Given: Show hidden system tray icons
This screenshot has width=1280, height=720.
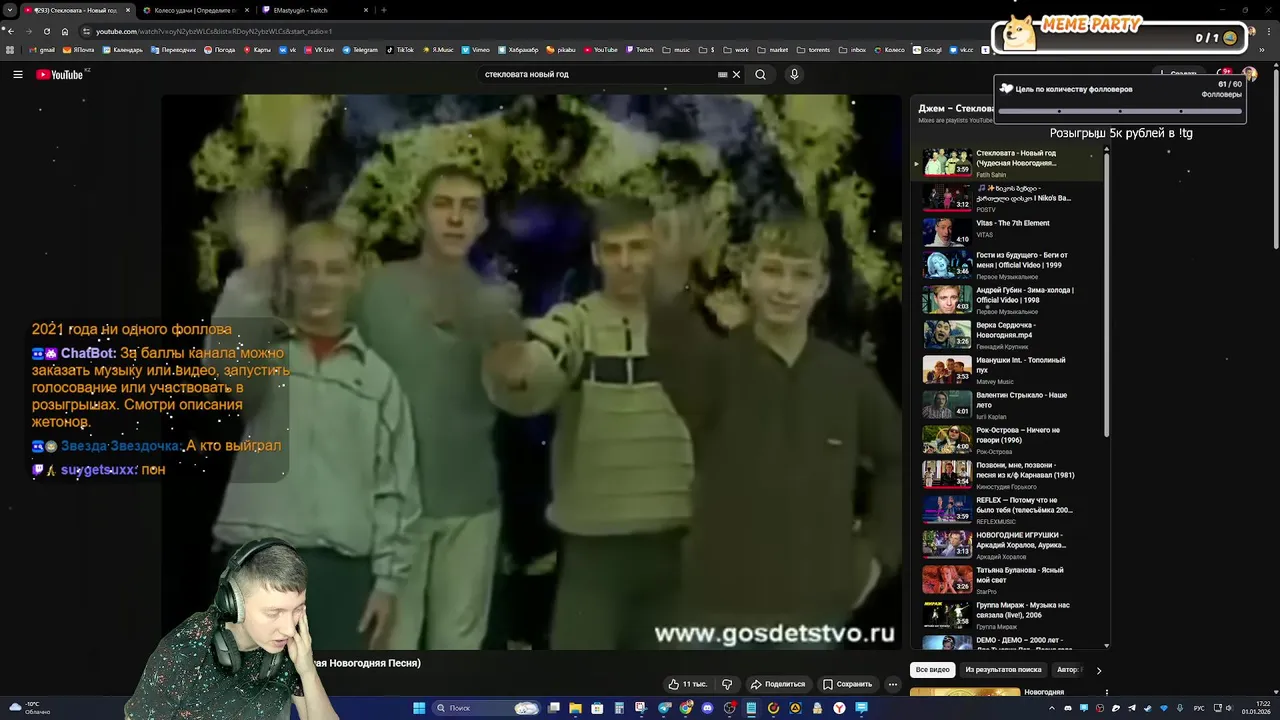Looking at the screenshot, I should click(x=1052, y=708).
